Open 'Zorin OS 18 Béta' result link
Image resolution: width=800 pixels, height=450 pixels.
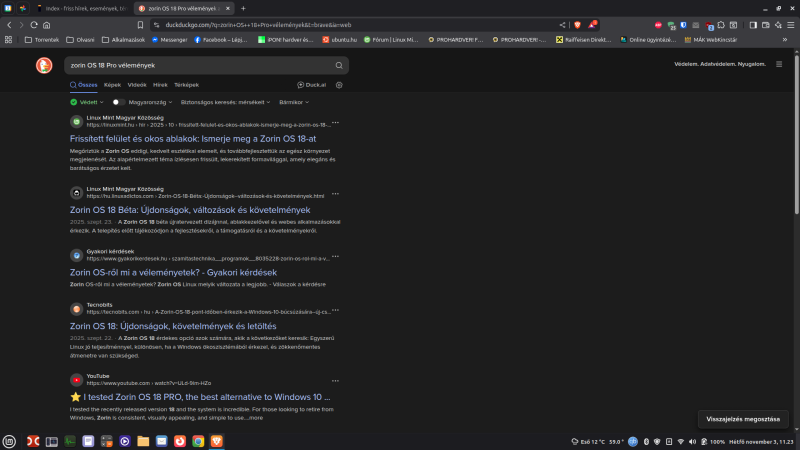tap(190, 210)
